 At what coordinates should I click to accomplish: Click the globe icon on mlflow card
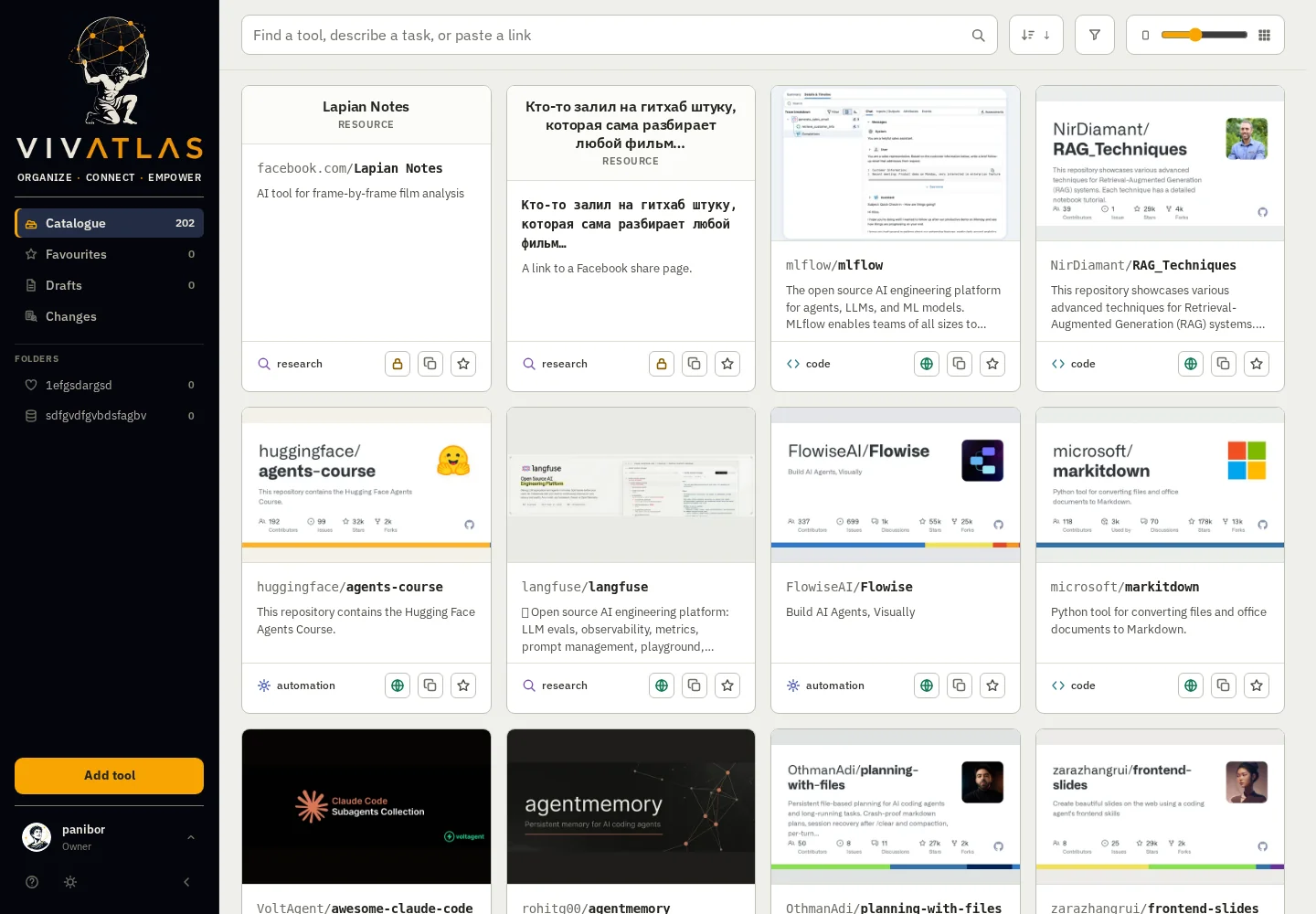coord(927,364)
